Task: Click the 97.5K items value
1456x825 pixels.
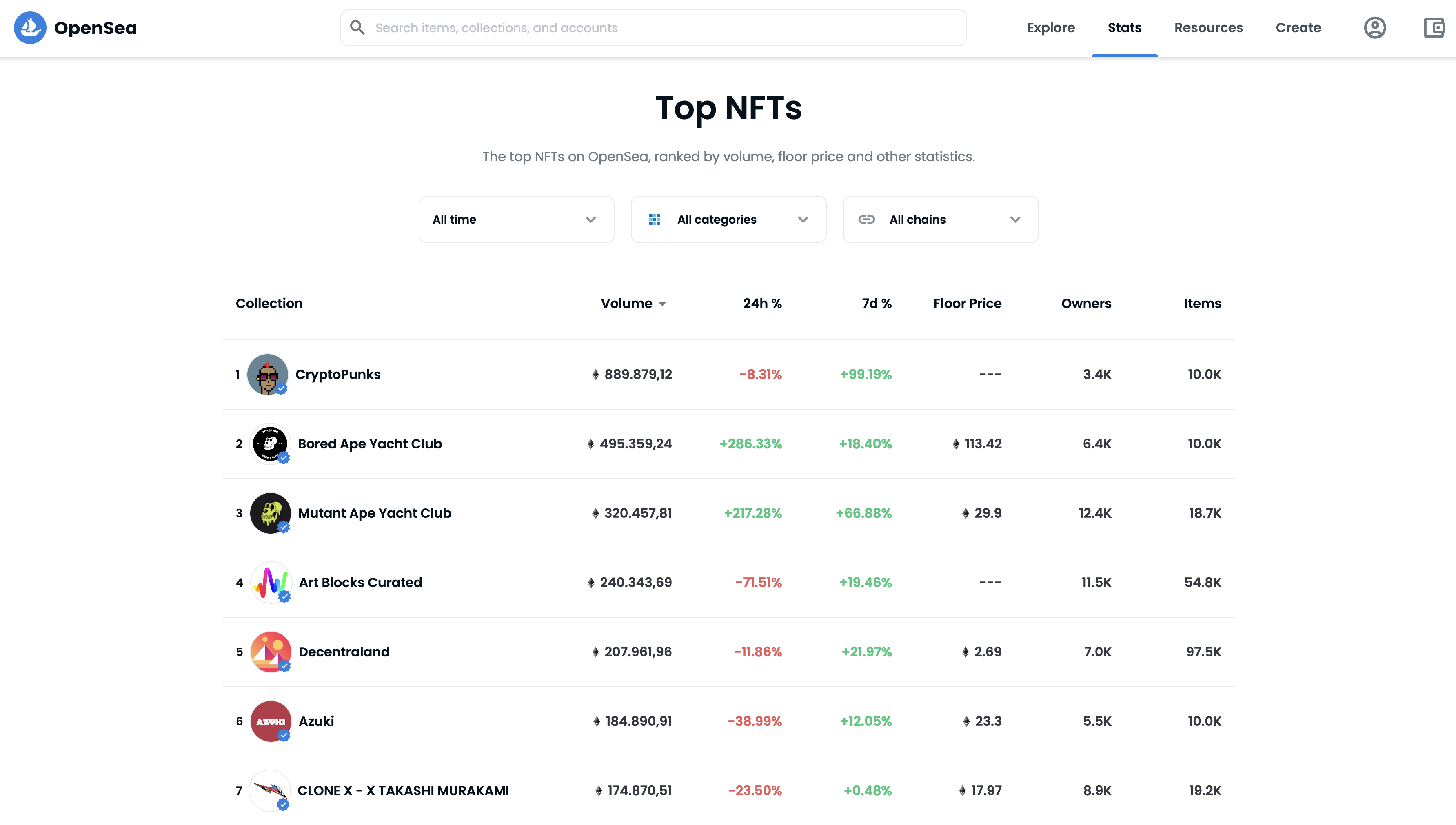Action: [x=1203, y=652]
